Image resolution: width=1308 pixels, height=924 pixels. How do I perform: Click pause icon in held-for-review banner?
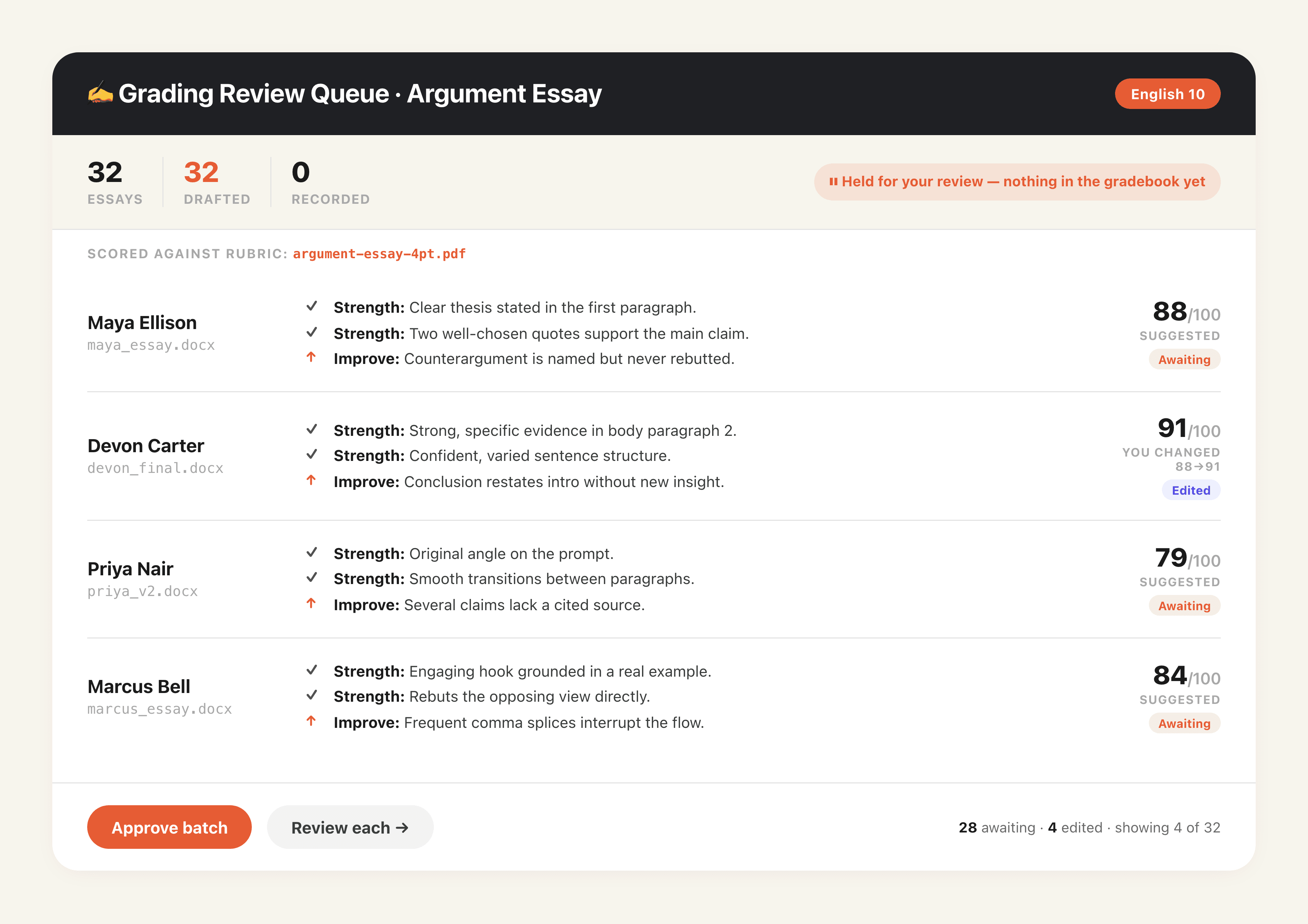coord(833,182)
